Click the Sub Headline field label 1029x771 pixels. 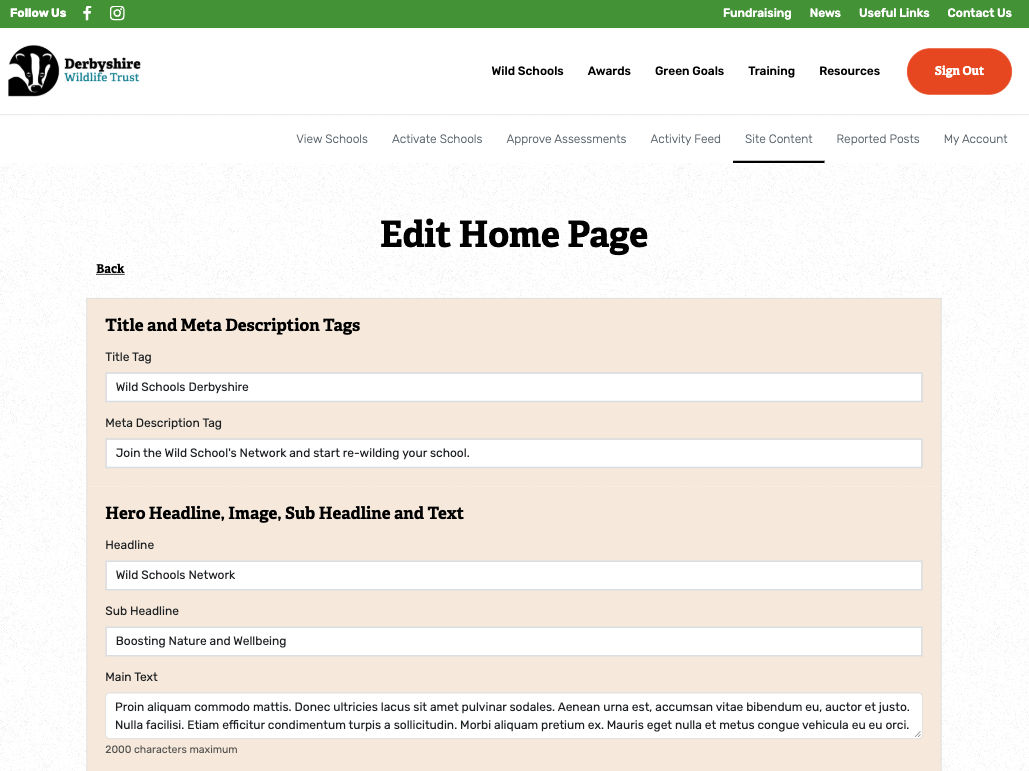click(x=142, y=611)
